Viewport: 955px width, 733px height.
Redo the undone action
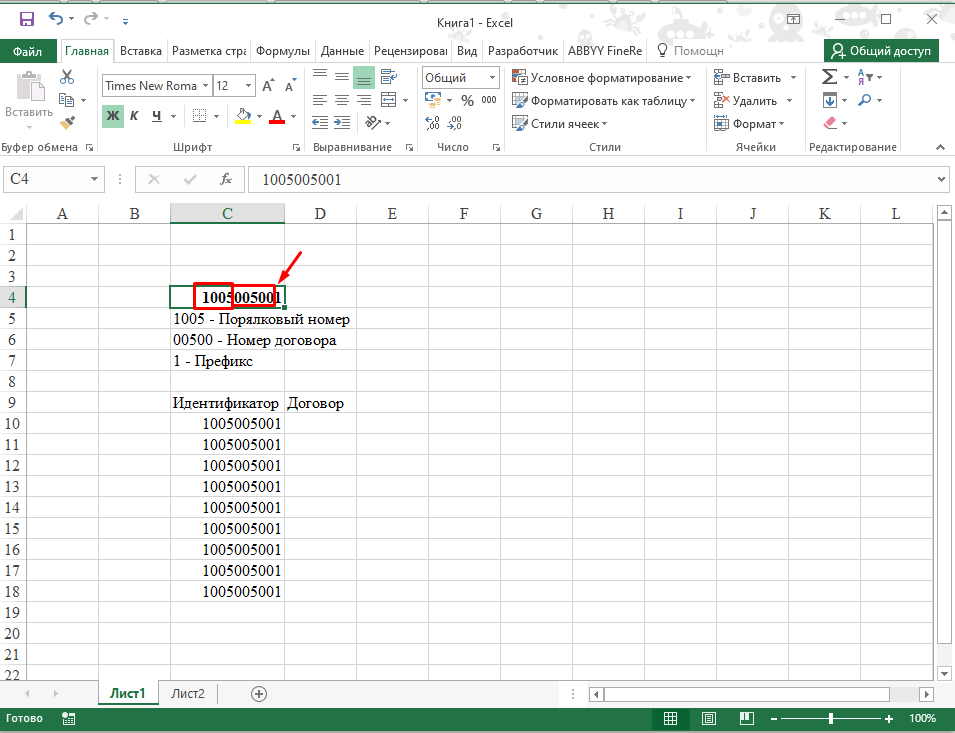pos(90,19)
